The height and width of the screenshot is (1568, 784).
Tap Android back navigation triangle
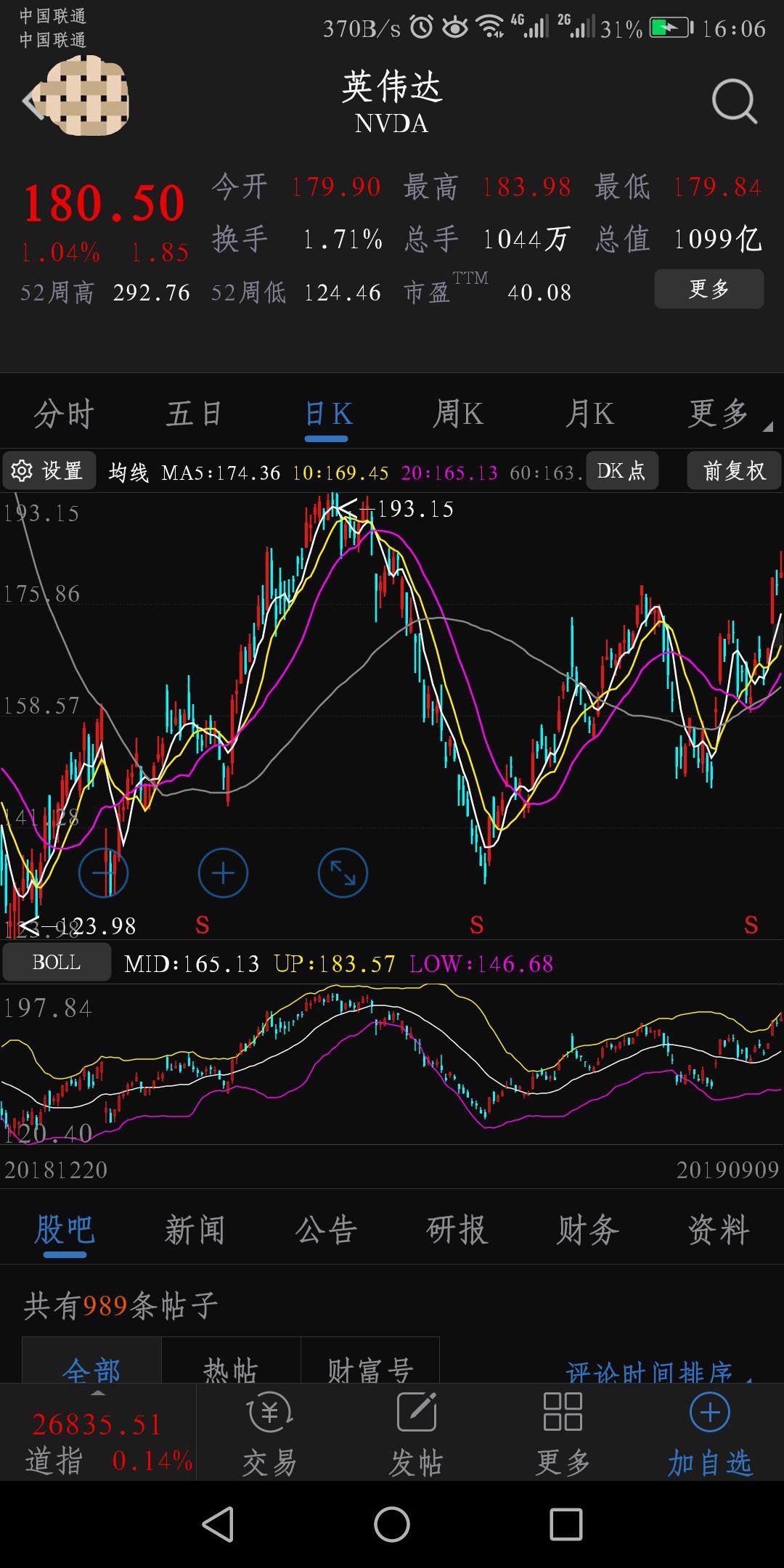tap(218, 1524)
